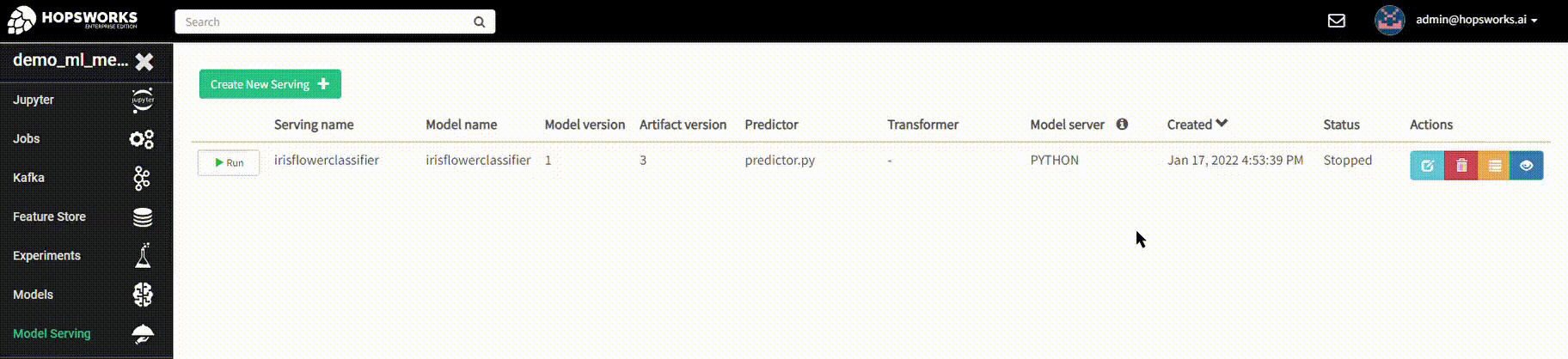Click Create New Serving button
The image size is (1568, 359).
270,84
